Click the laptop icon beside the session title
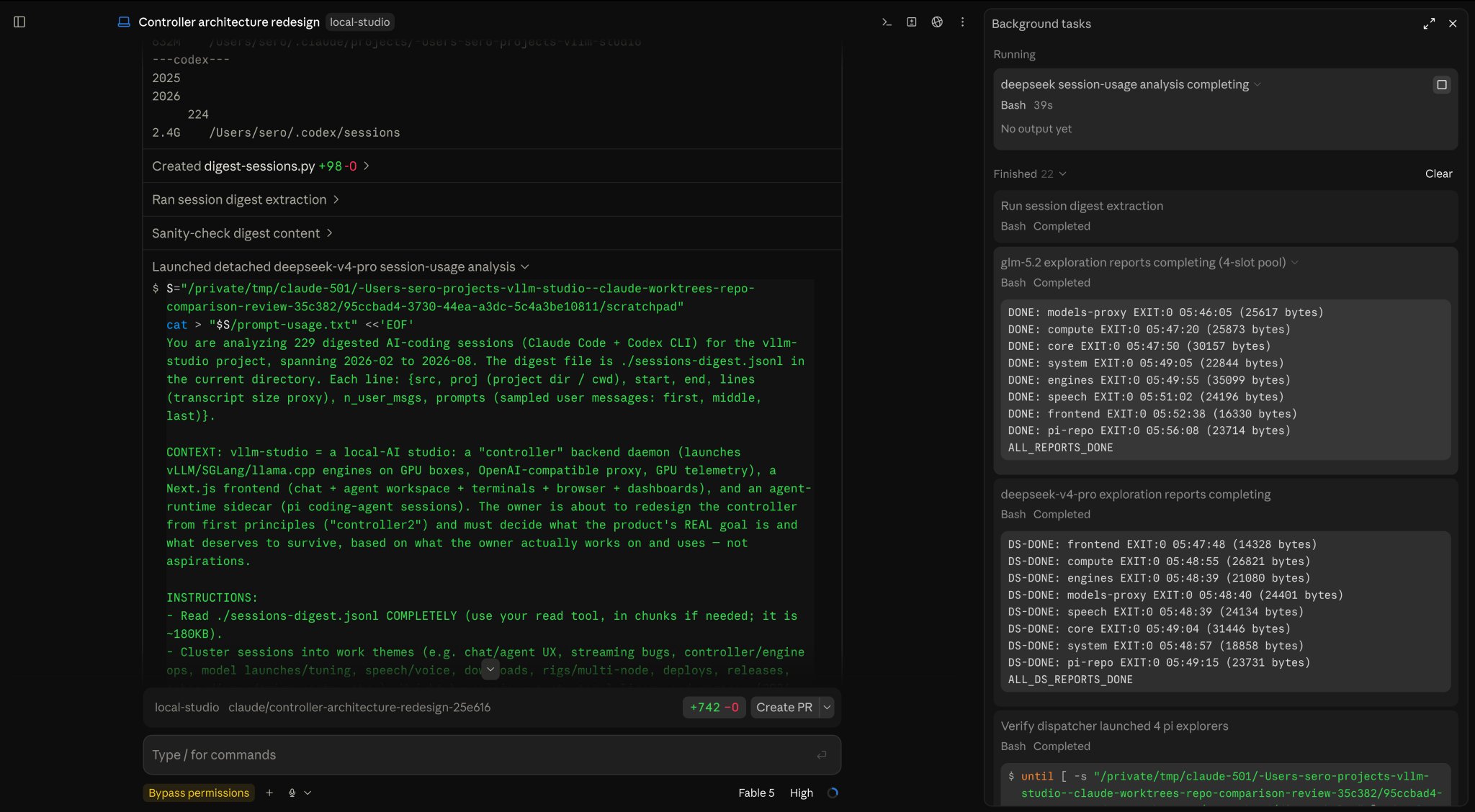The width and height of the screenshot is (1475, 812). coord(124,22)
